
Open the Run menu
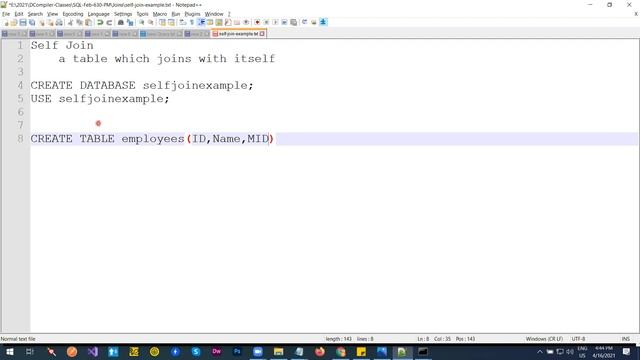pyautogui.click(x=176, y=14)
